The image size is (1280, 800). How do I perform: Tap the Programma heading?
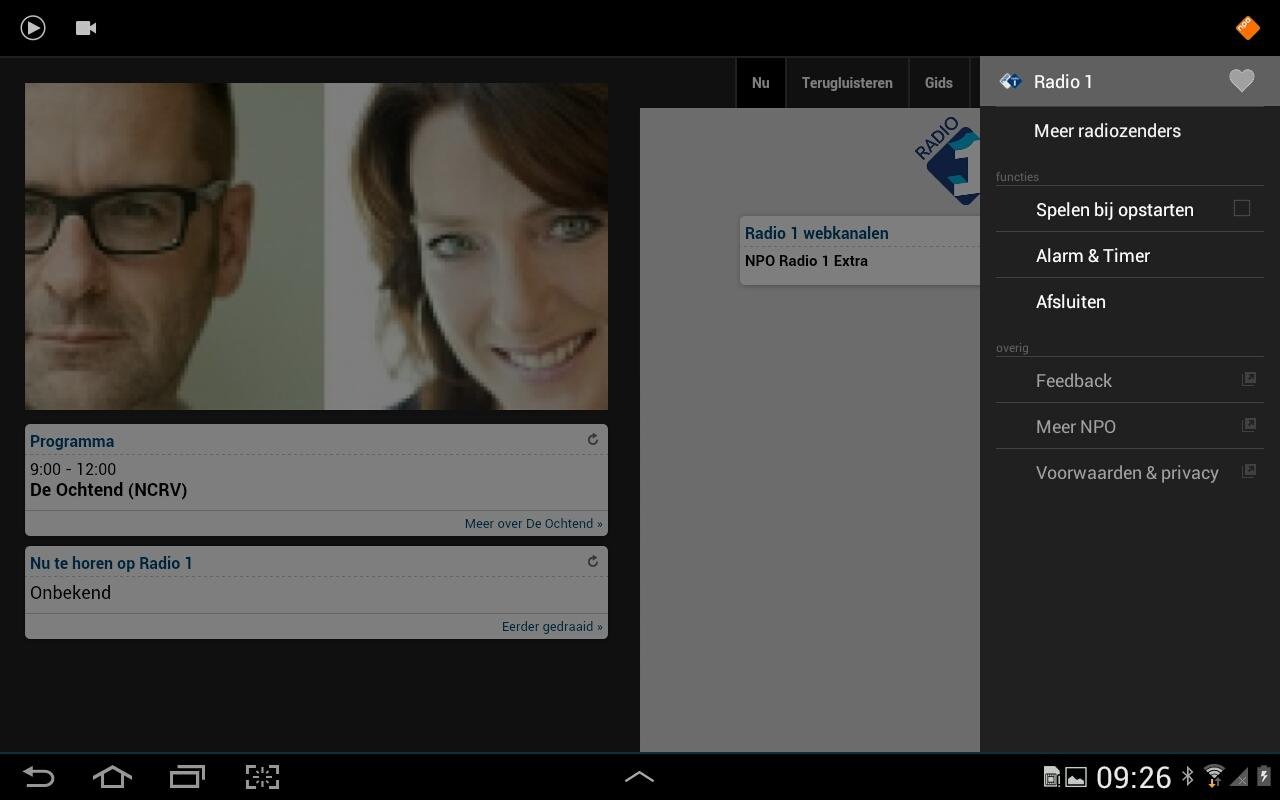[x=72, y=441]
